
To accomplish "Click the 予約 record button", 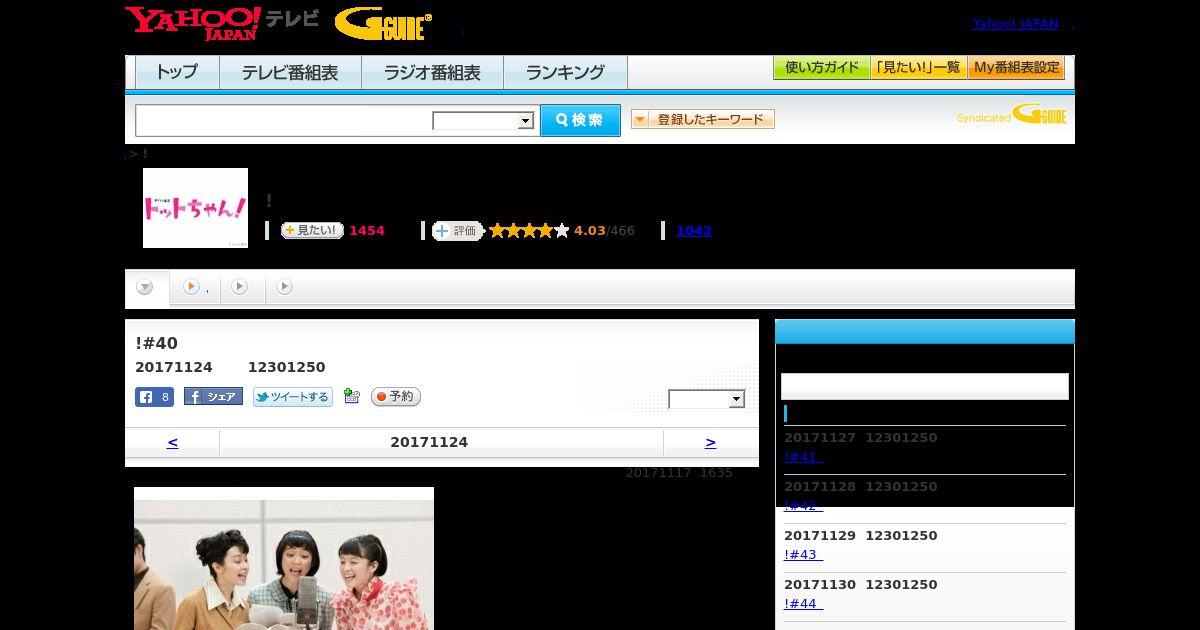I will click(396, 397).
